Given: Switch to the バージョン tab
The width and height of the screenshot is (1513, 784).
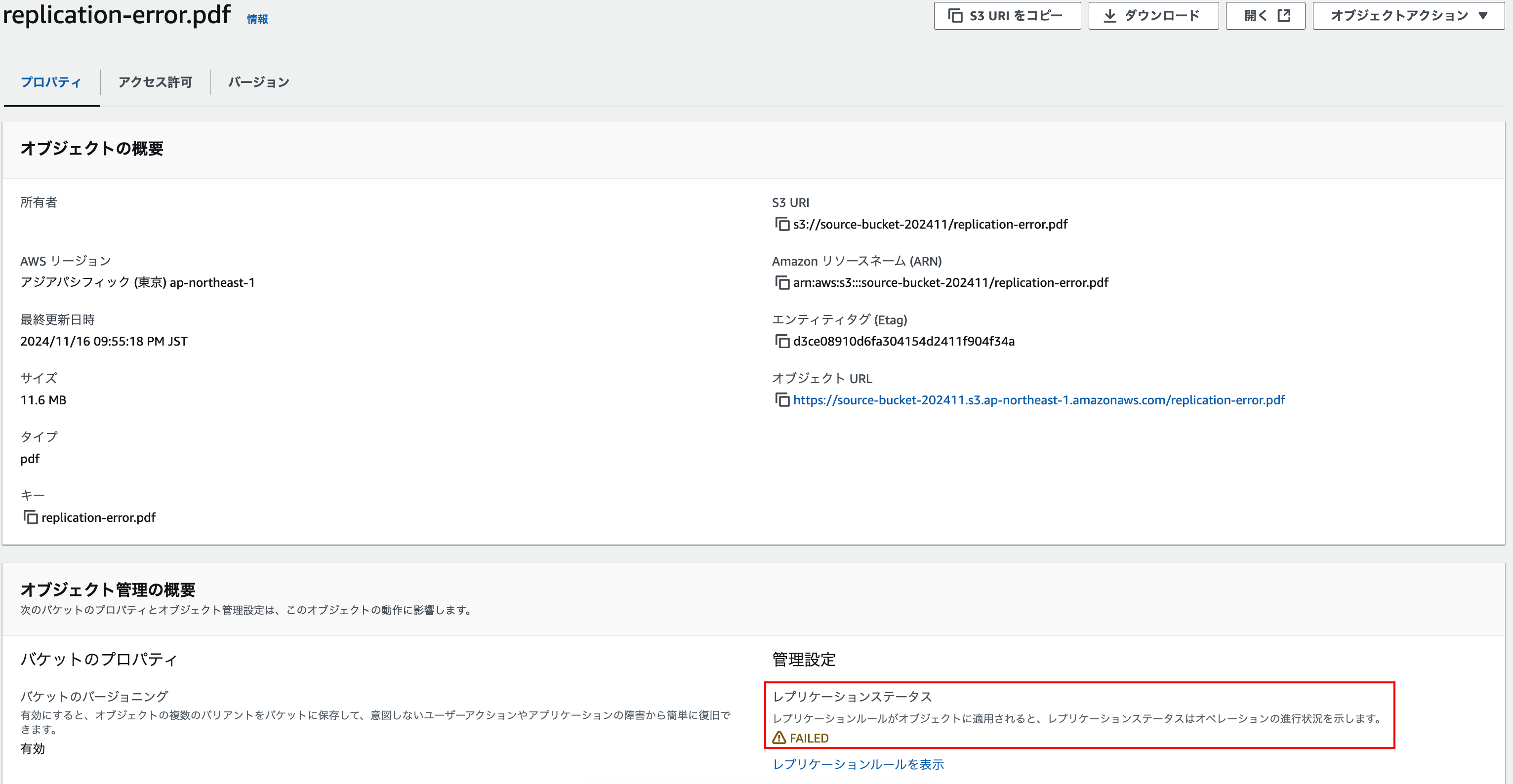Looking at the screenshot, I should (x=258, y=82).
